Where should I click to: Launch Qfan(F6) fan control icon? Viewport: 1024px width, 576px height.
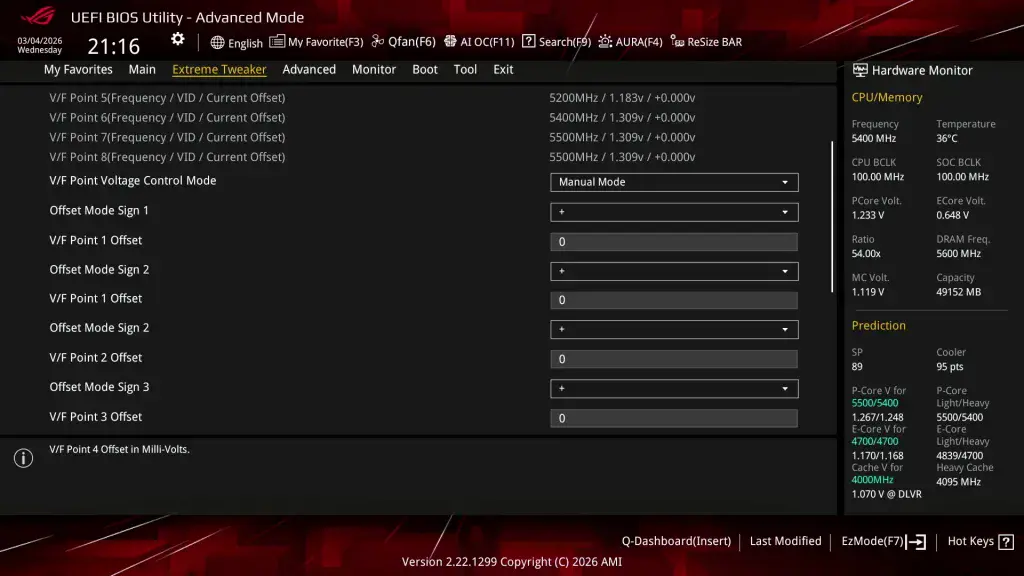(377, 41)
